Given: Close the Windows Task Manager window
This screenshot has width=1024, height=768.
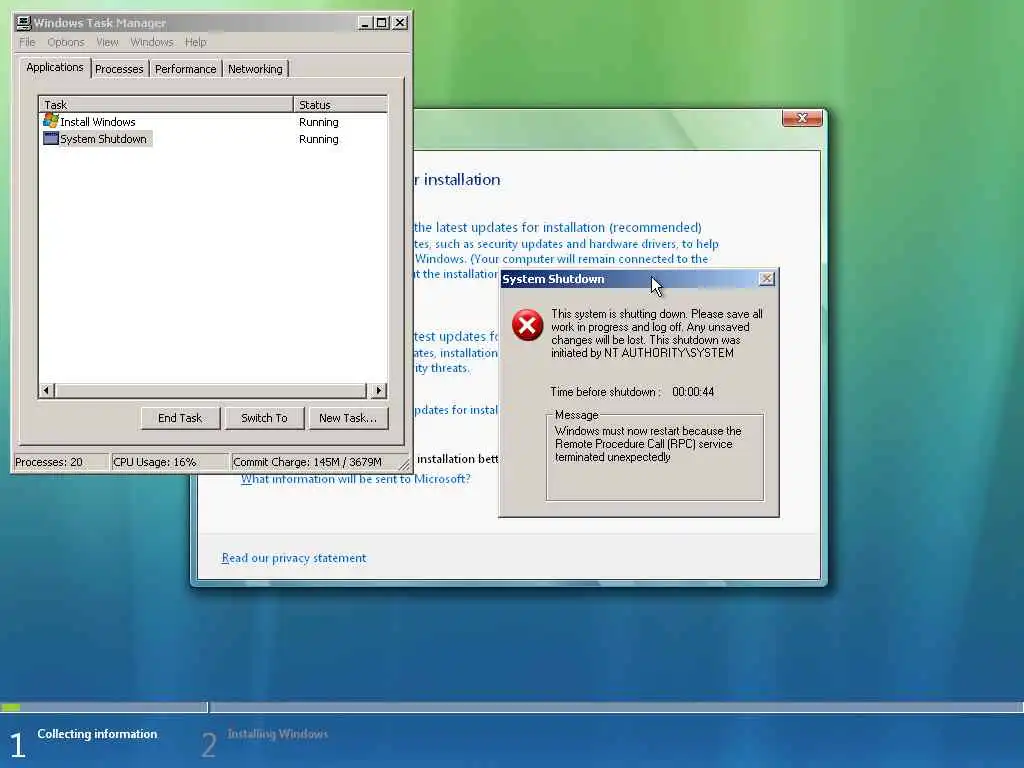Looking at the screenshot, I should tap(400, 23).
